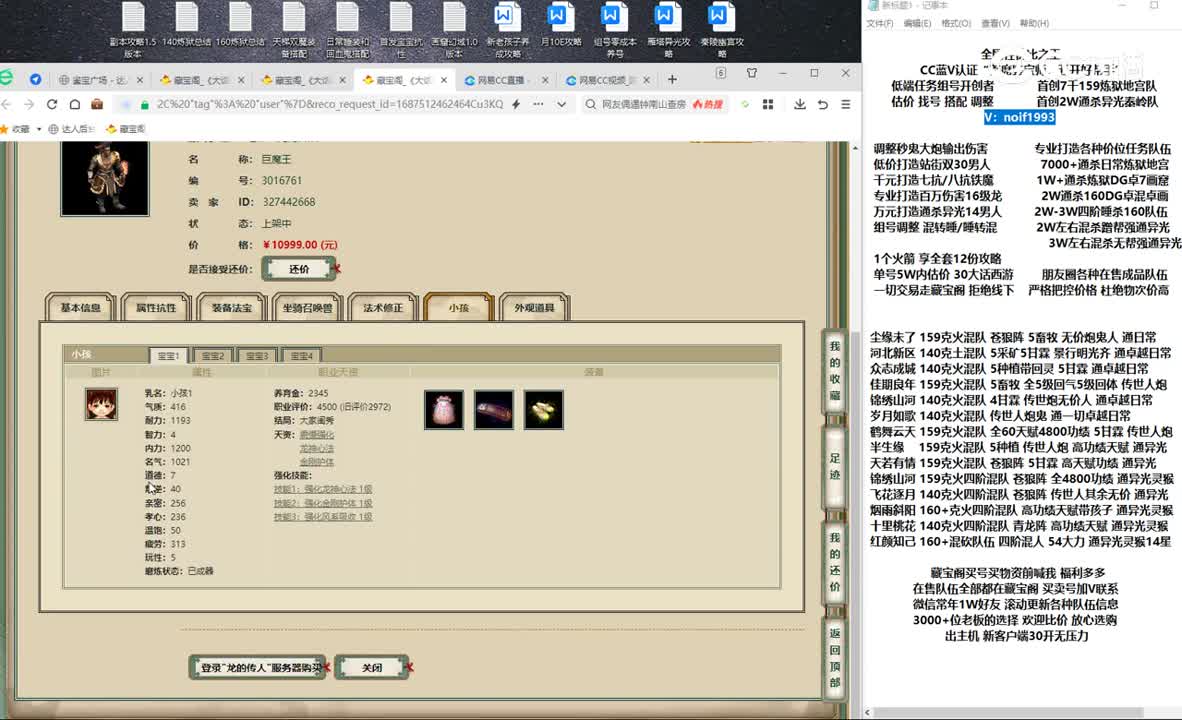
Task: Open the 月10E攻略 Word document icon
Action: pos(560,24)
